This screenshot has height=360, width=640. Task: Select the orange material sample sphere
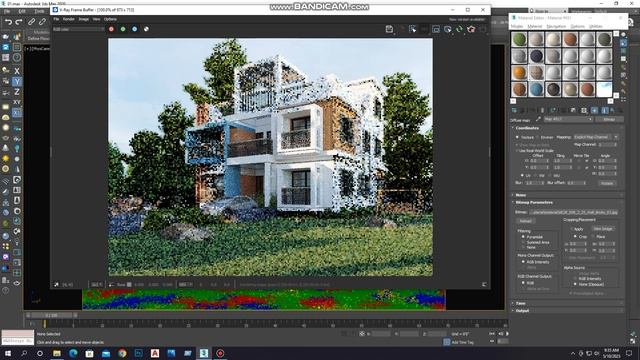click(x=519, y=73)
